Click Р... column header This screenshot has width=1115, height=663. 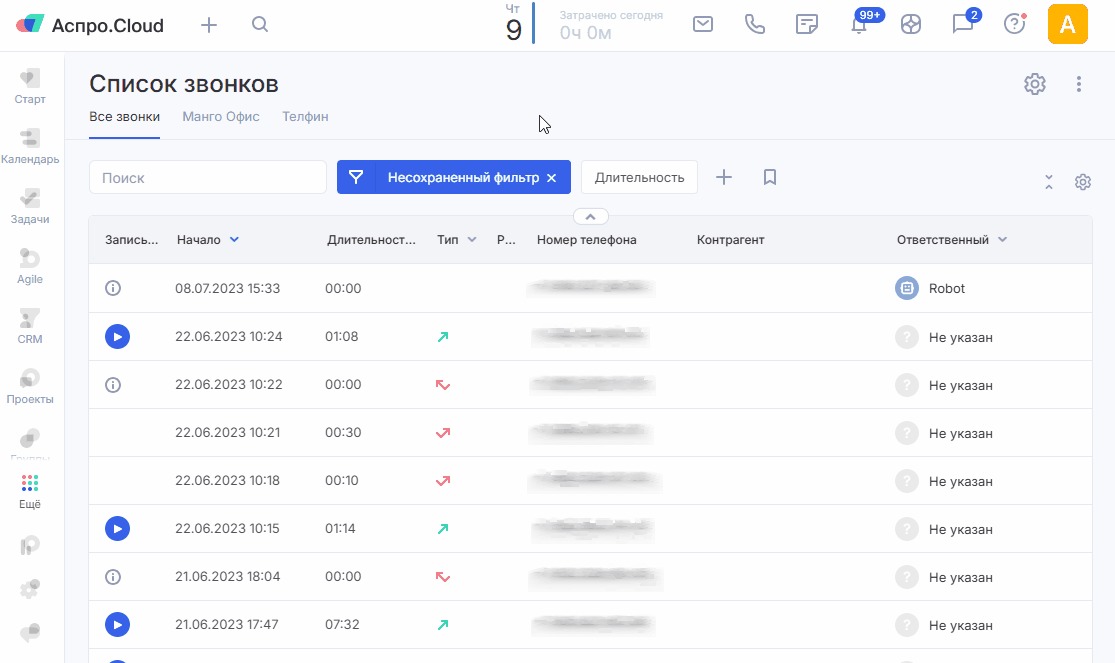(x=506, y=240)
